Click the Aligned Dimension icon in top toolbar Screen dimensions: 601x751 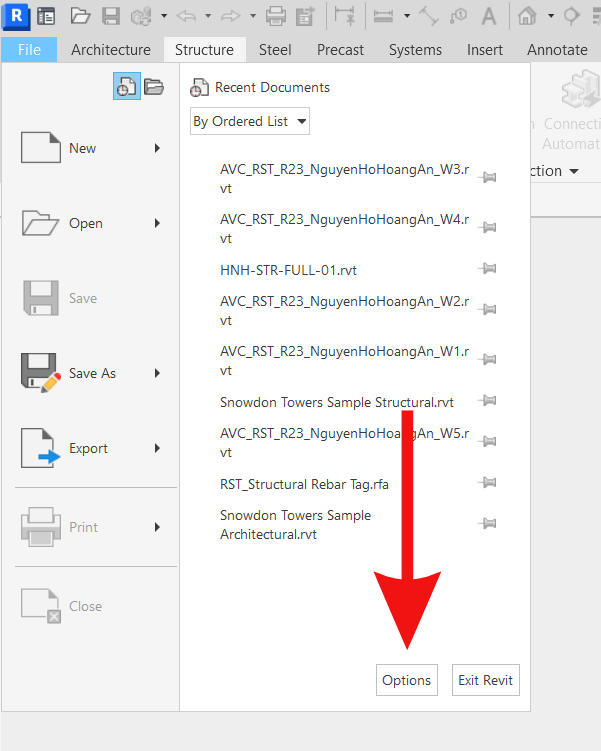[x=345, y=16]
